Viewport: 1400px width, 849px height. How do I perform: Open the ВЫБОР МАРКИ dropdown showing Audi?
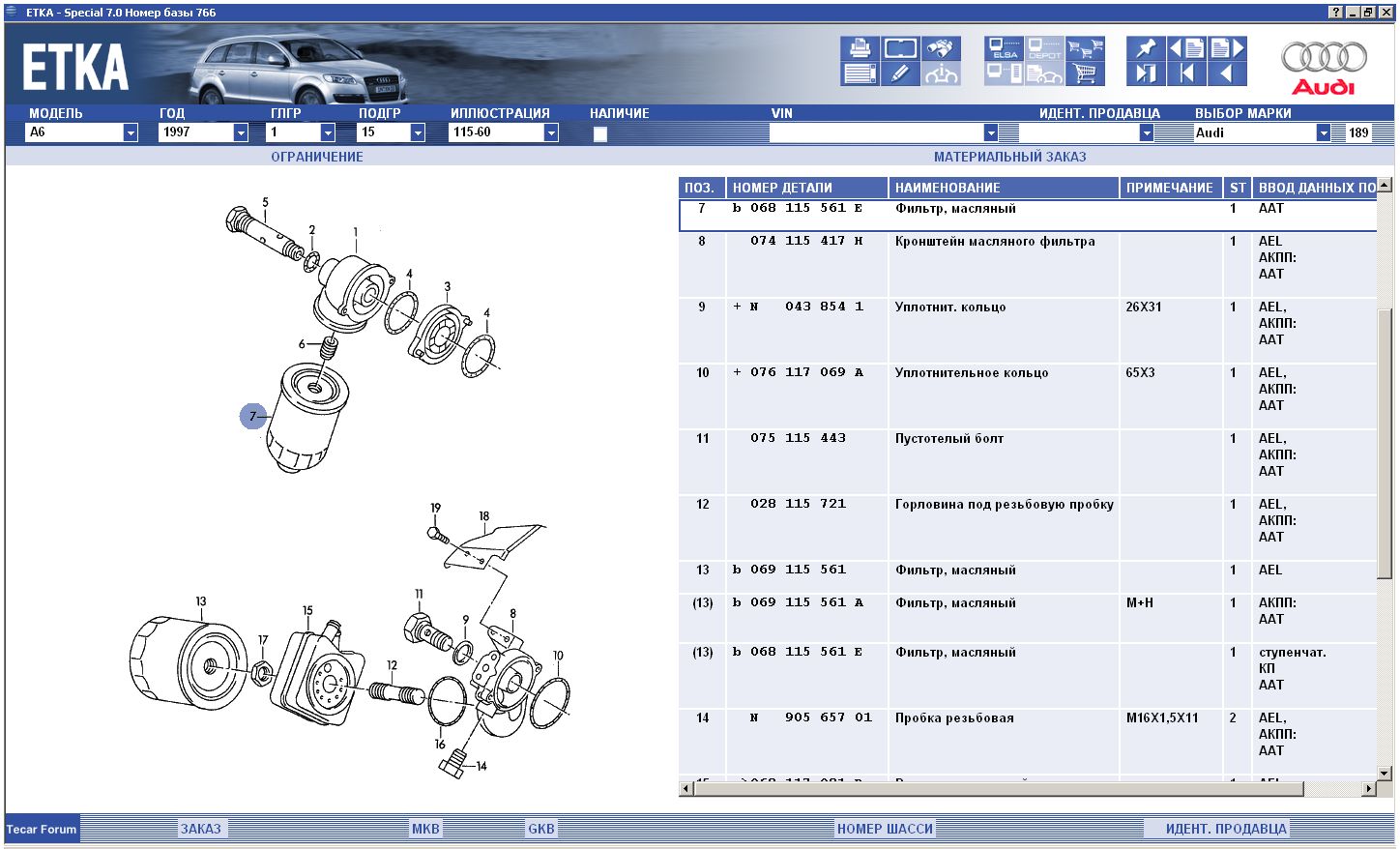click(x=1324, y=132)
